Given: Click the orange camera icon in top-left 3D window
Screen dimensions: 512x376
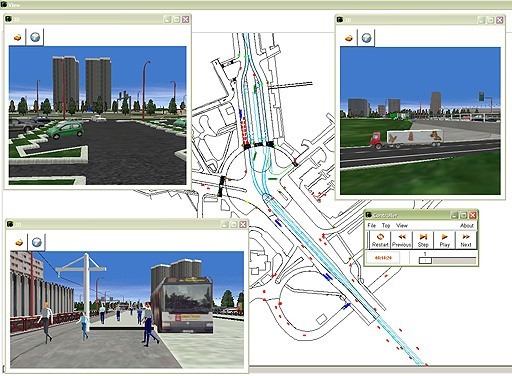Looking at the screenshot, I should tap(18, 37).
